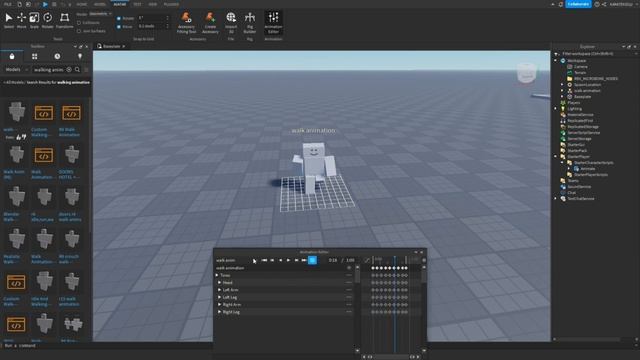The image size is (640, 360).
Task: Open Toolbox Inventory grid tab
Action: click(35, 56)
